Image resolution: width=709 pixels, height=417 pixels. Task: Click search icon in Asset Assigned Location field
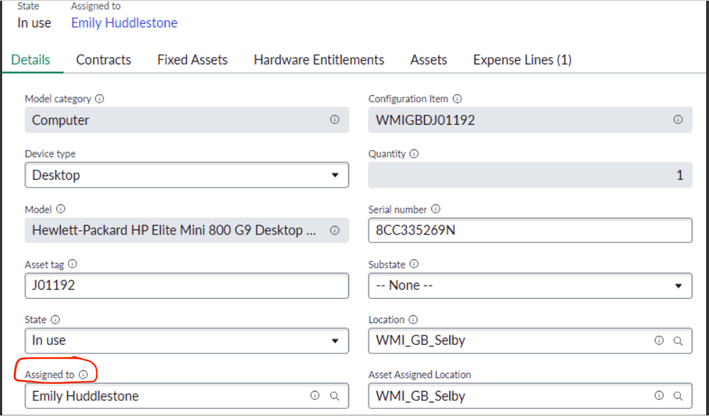coord(678,396)
